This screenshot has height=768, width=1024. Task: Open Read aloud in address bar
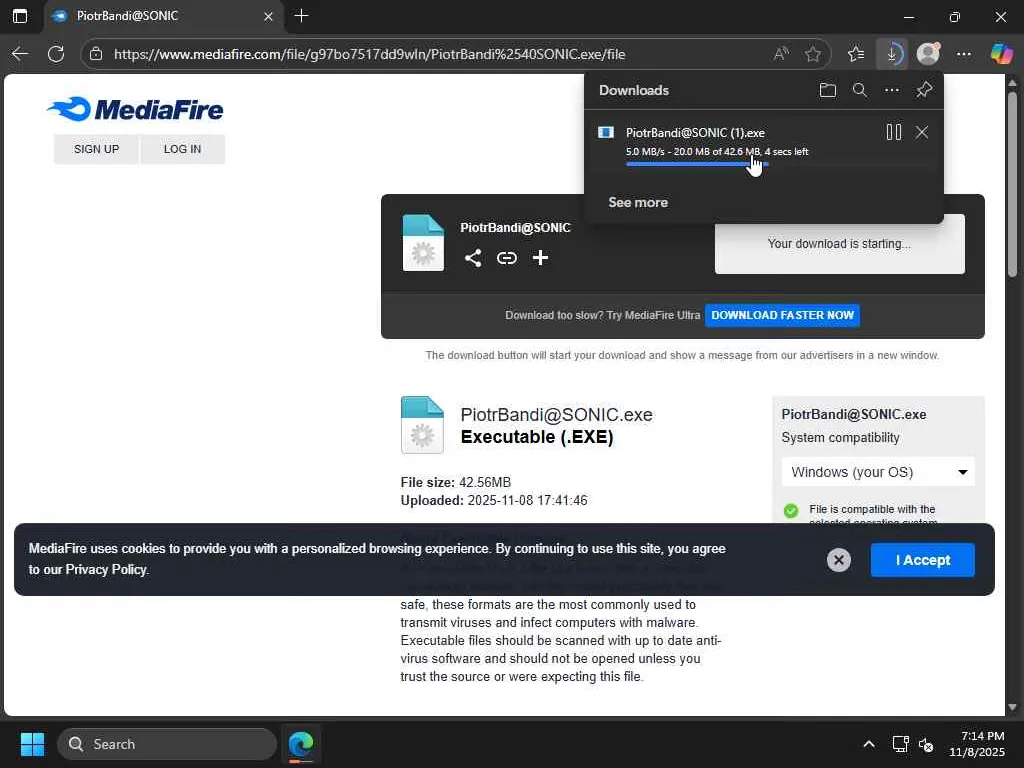pos(780,54)
